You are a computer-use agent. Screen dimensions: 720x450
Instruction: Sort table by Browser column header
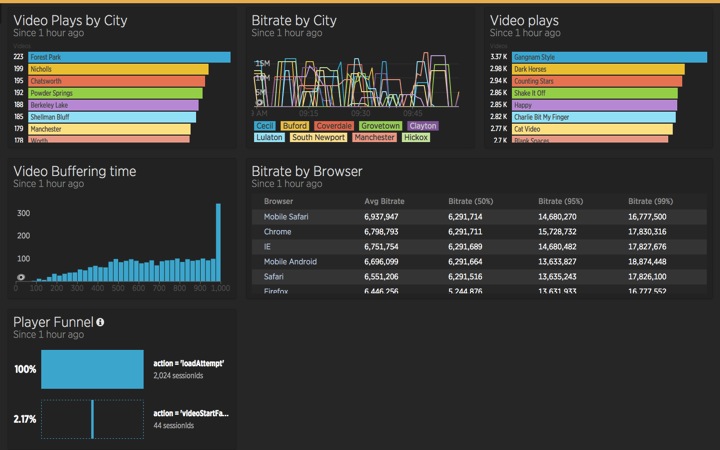click(278, 201)
